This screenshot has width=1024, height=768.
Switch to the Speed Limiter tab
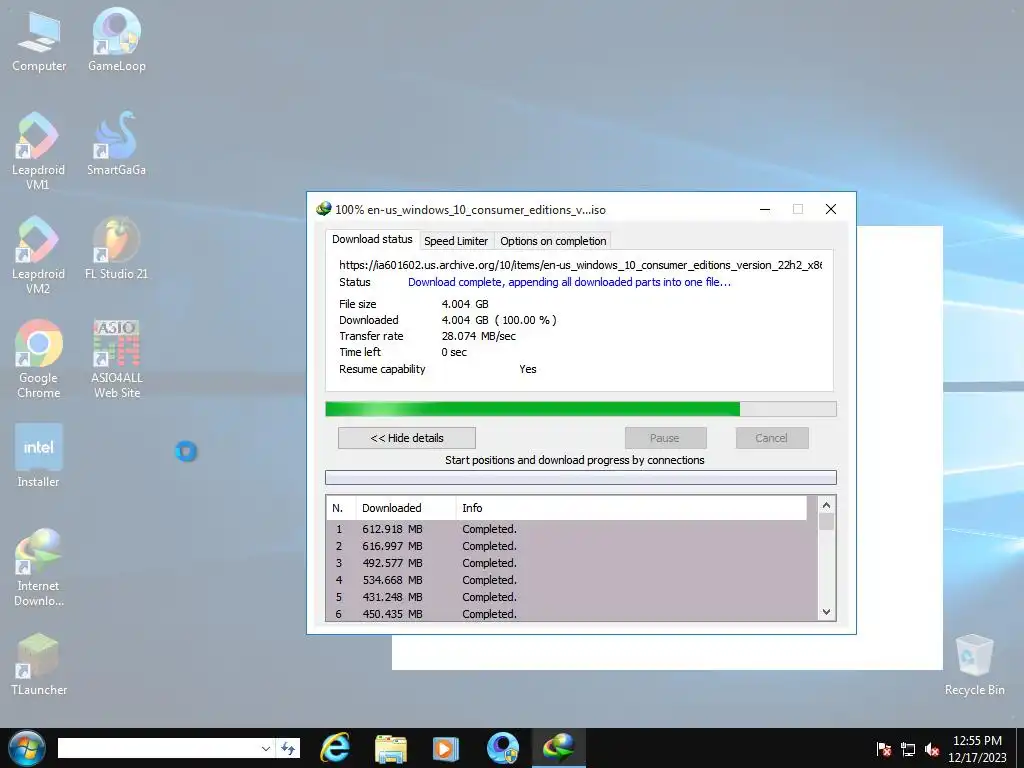coord(456,241)
